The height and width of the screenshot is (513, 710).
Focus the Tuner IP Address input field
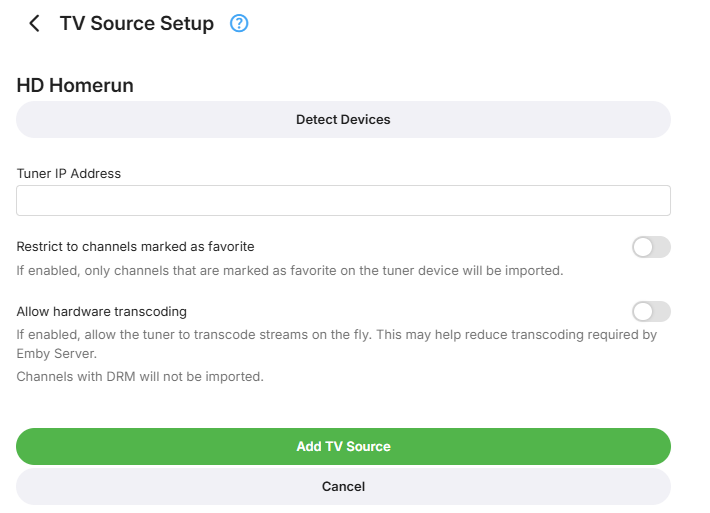[x=343, y=200]
